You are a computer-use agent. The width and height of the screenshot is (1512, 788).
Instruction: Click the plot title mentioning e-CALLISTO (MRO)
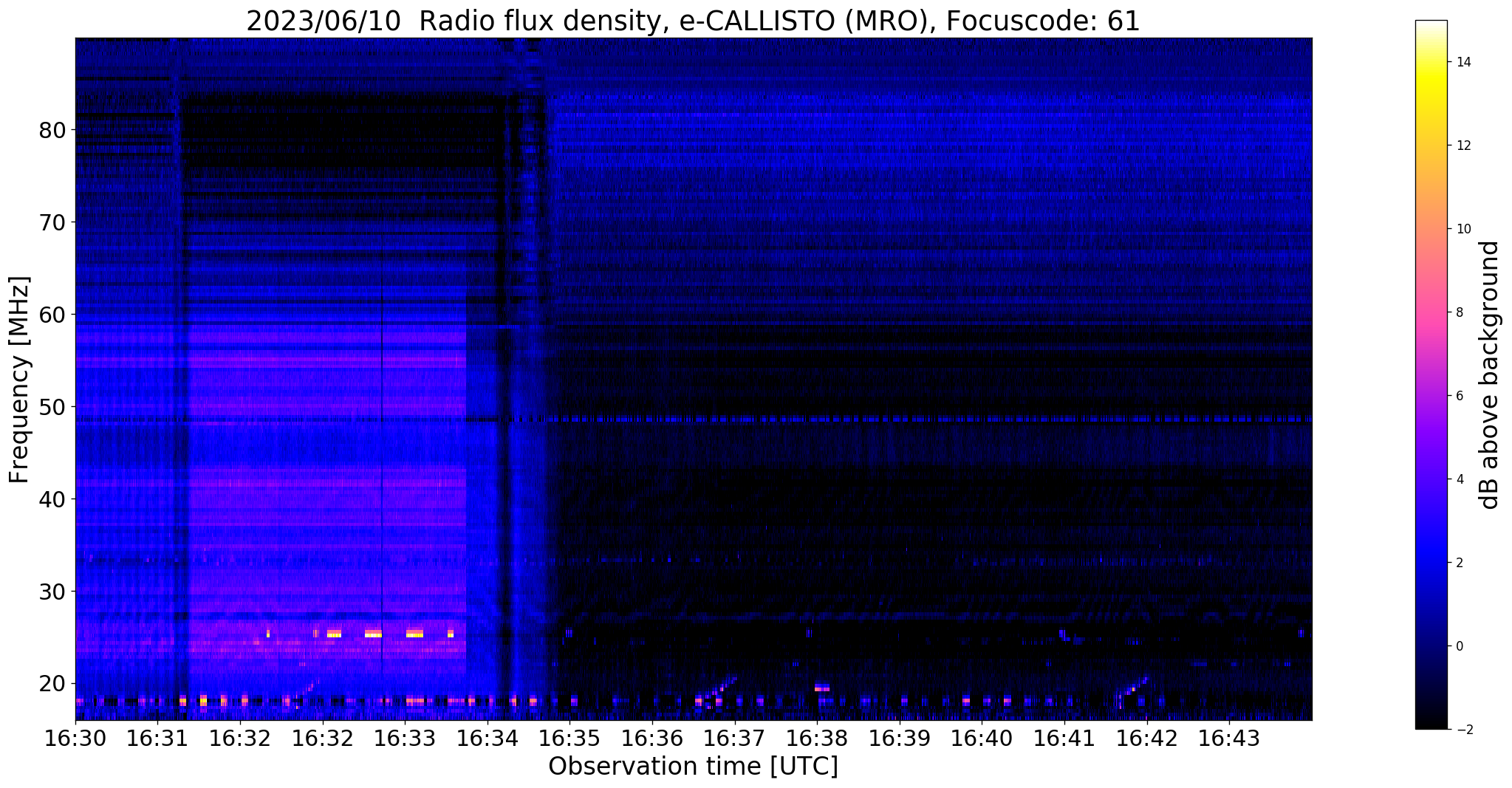tap(693, 21)
